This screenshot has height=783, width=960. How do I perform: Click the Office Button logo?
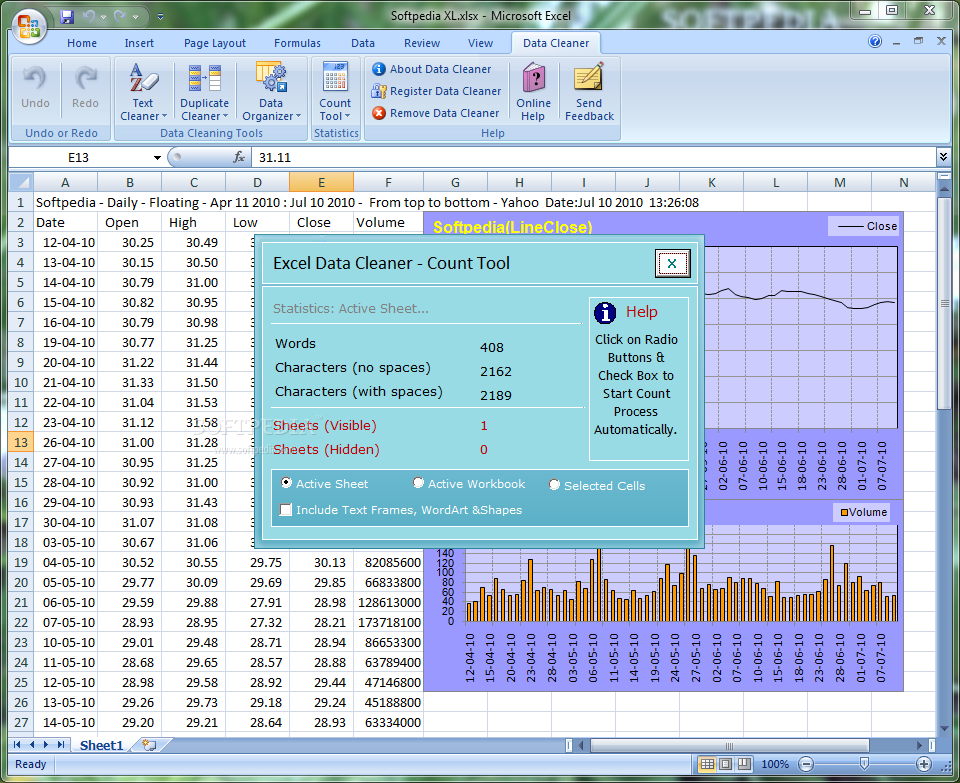(x=28, y=28)
